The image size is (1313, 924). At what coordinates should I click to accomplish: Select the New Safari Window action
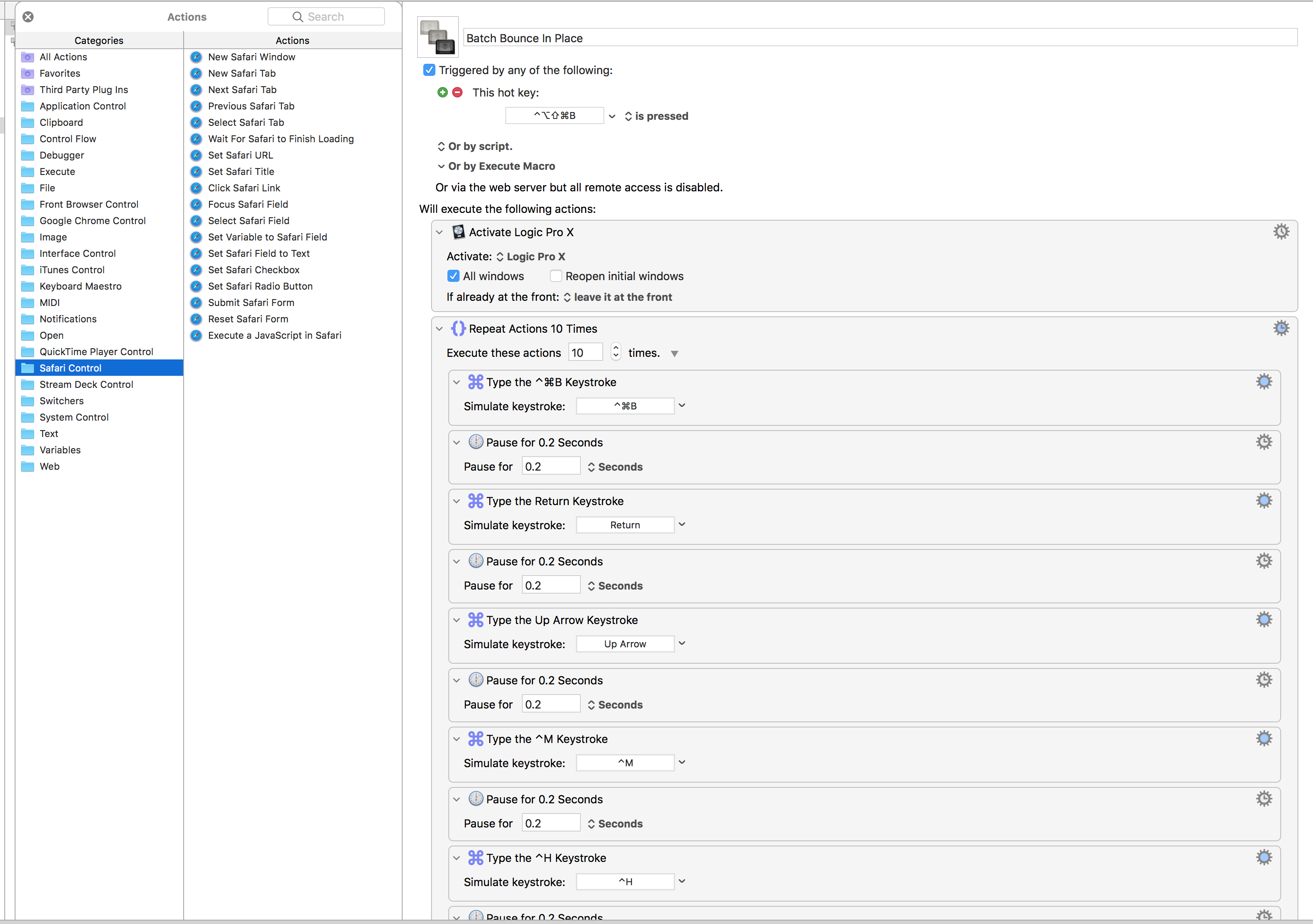[293, 56]
